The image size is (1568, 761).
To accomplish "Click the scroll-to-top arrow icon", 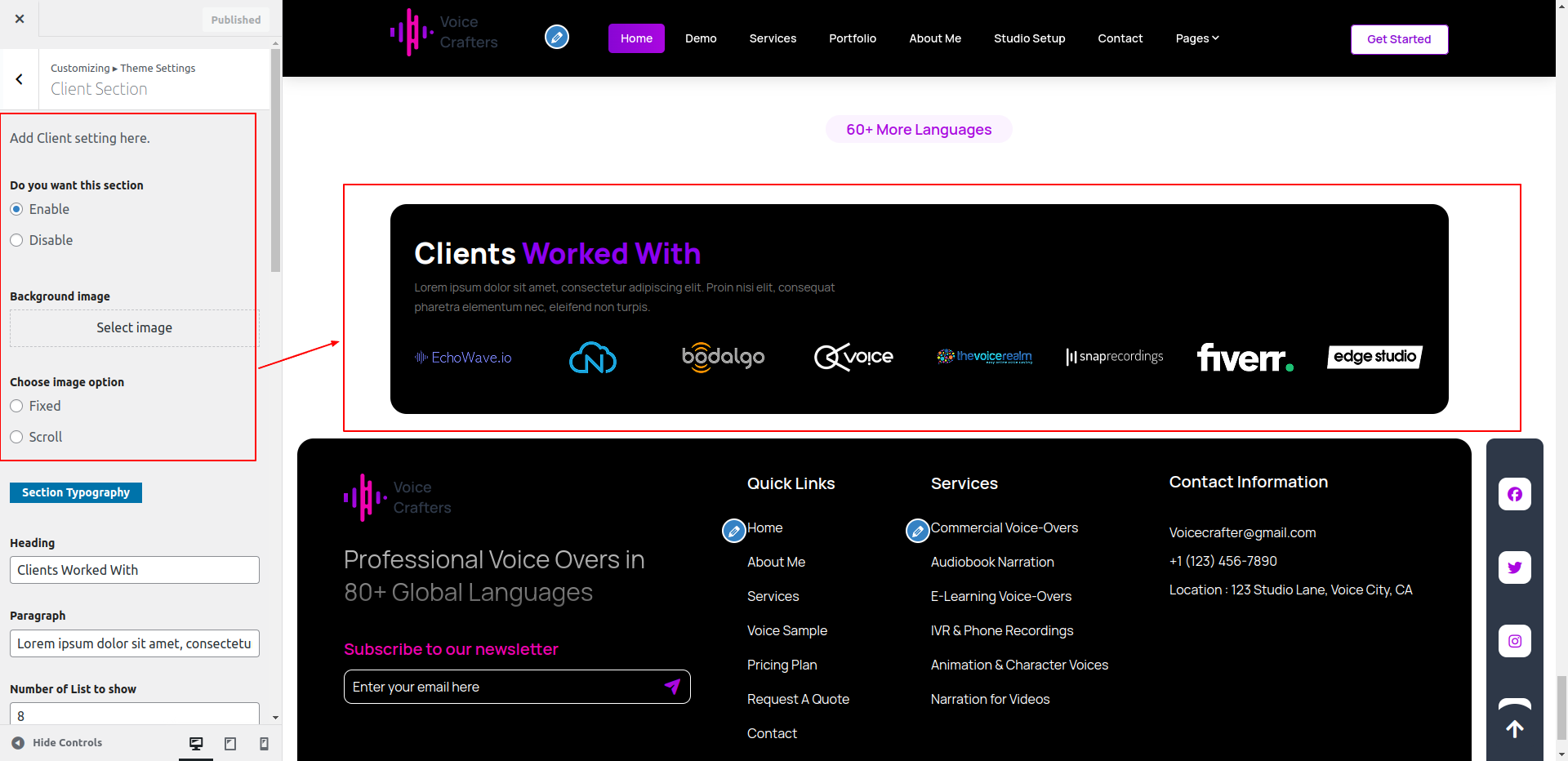I will pos(1514,729).
